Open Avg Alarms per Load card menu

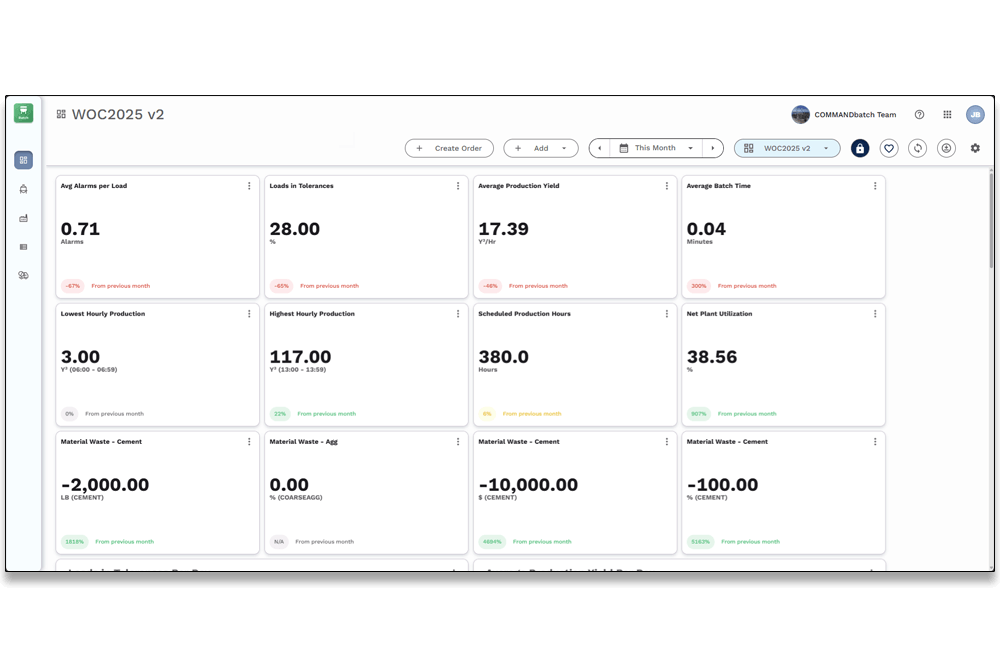click(249, 186)
